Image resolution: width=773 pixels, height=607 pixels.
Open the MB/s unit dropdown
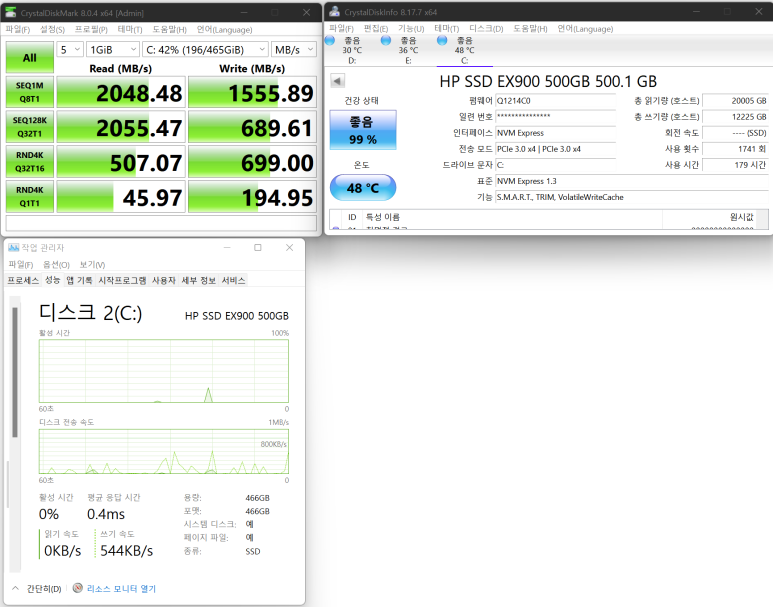(x=294, y=49)
